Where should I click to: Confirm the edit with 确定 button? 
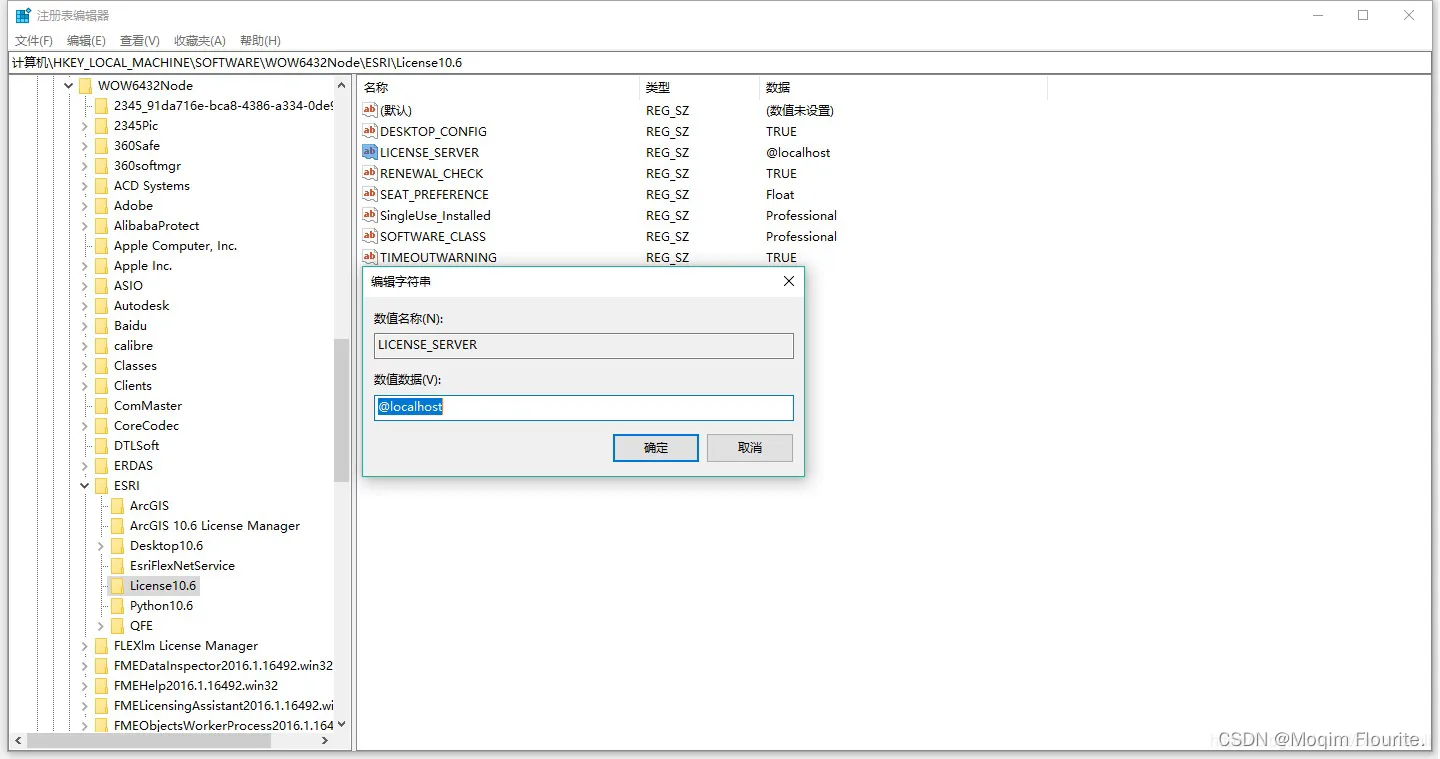pyautogui.click(x=656, y=448)
